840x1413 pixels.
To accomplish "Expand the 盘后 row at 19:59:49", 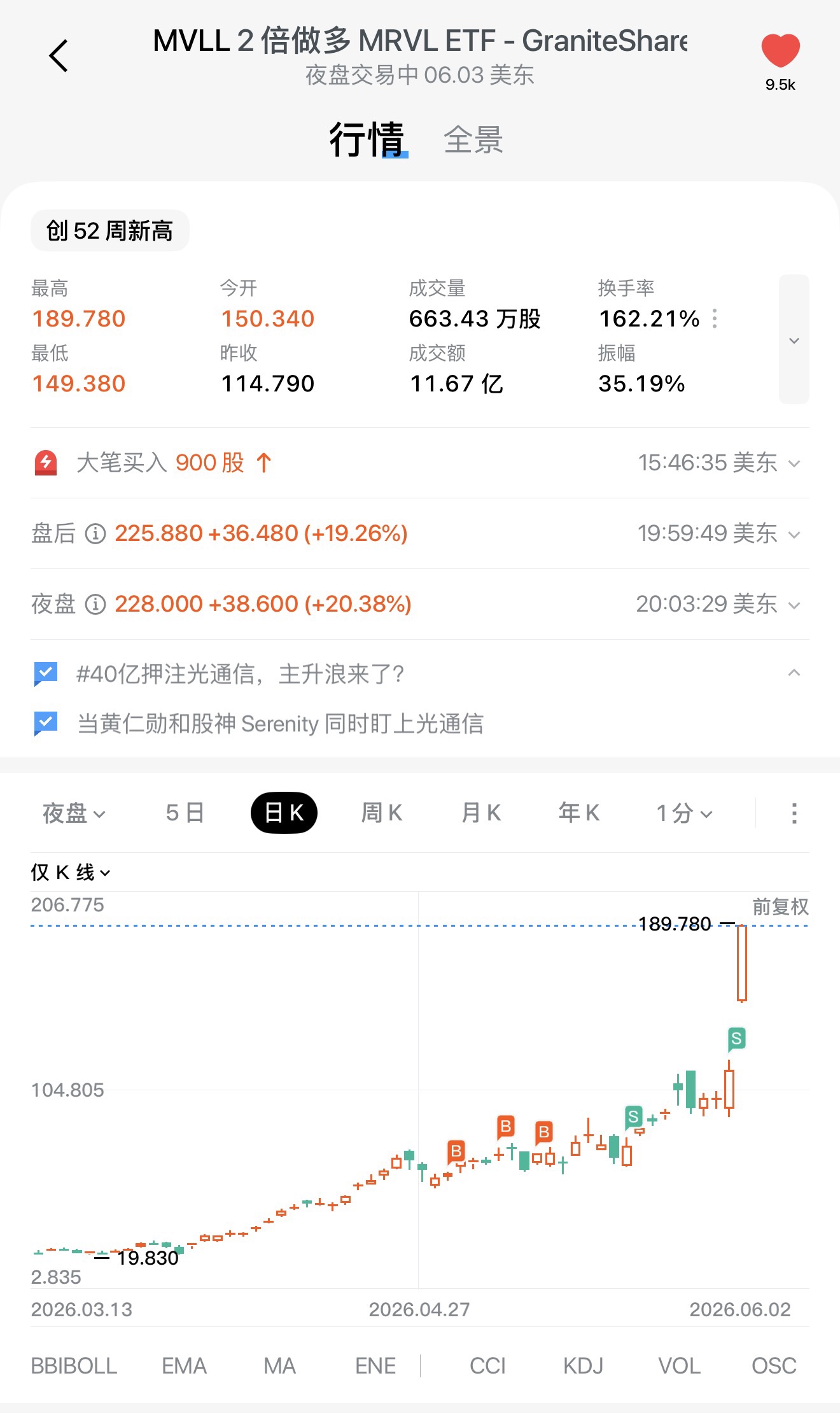I will pos(794,534).
